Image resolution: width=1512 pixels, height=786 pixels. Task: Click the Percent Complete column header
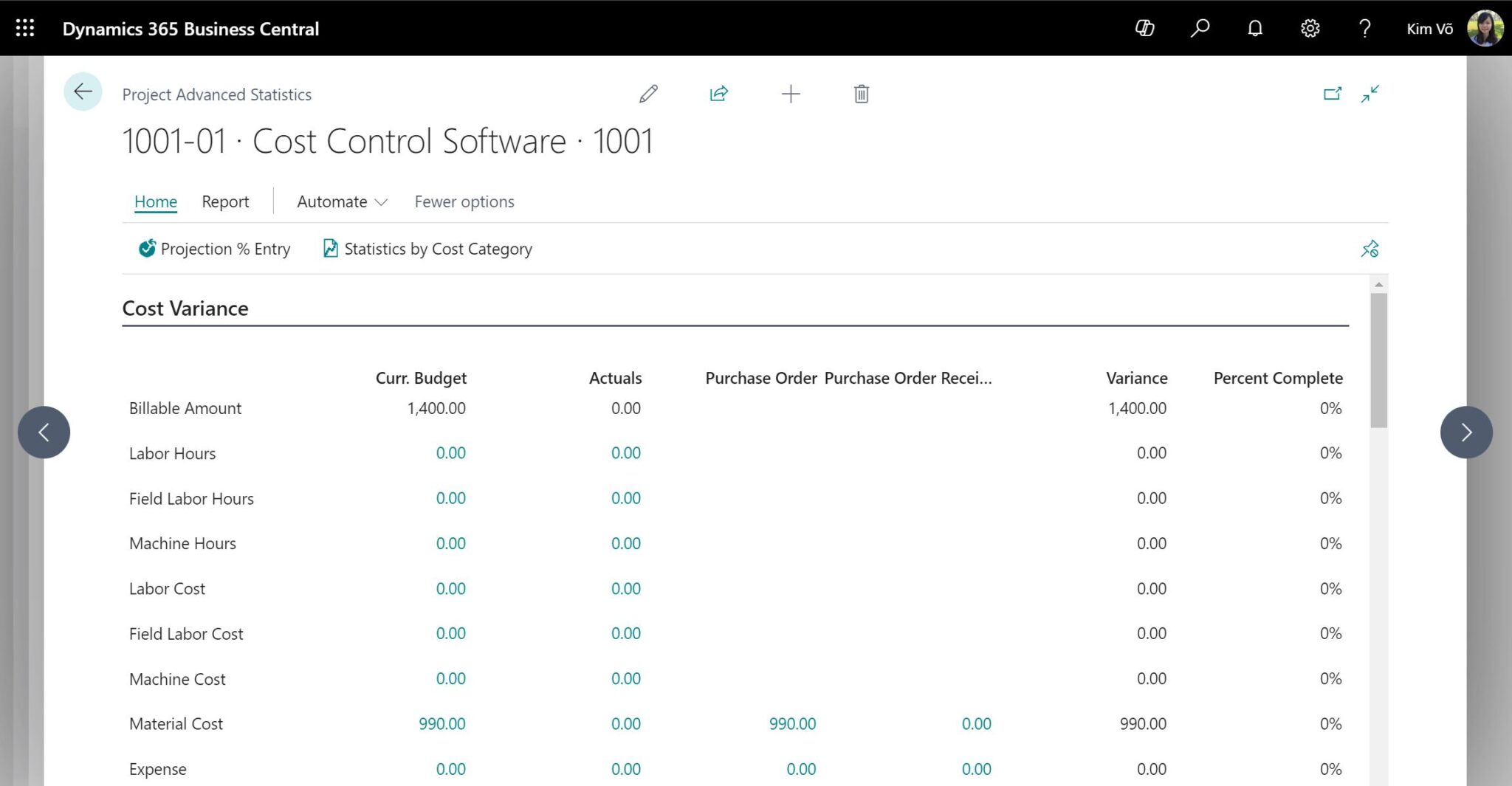point(1278,378)
